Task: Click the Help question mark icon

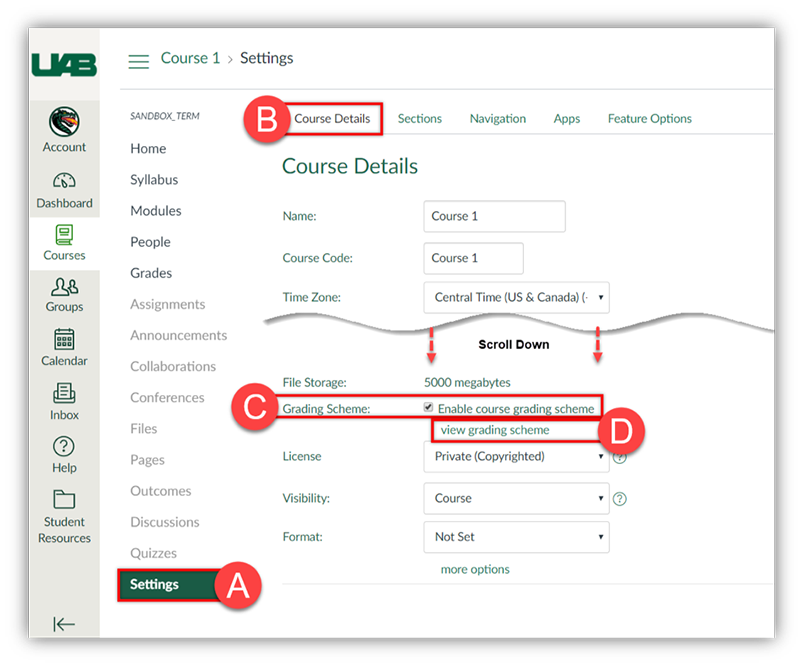Action: [x=64, y=446]
